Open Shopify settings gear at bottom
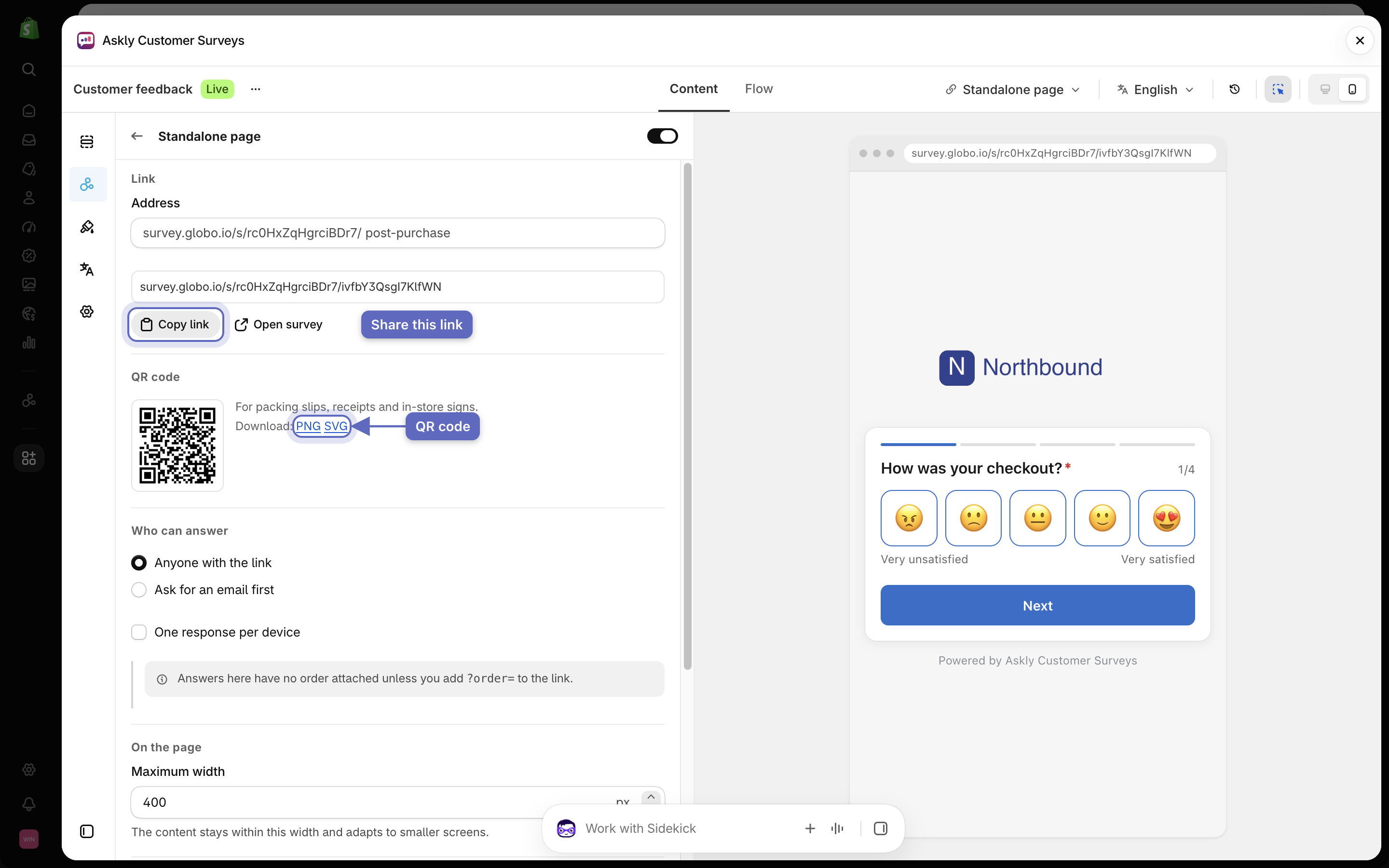Image resolution: width=1389 pixels, height=868 pixels. [x=29, y=769]
